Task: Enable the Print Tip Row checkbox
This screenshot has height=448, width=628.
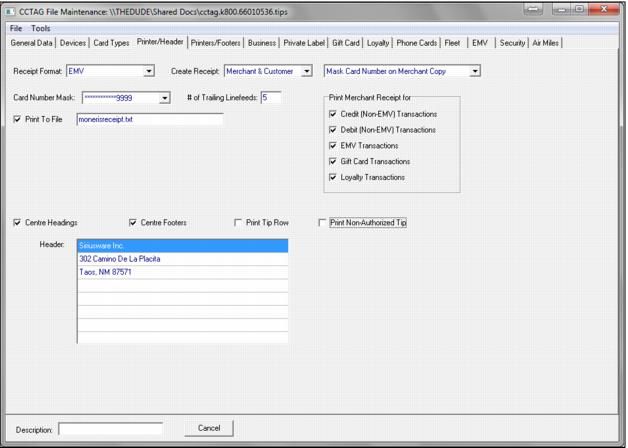Action: click(238, 223)
